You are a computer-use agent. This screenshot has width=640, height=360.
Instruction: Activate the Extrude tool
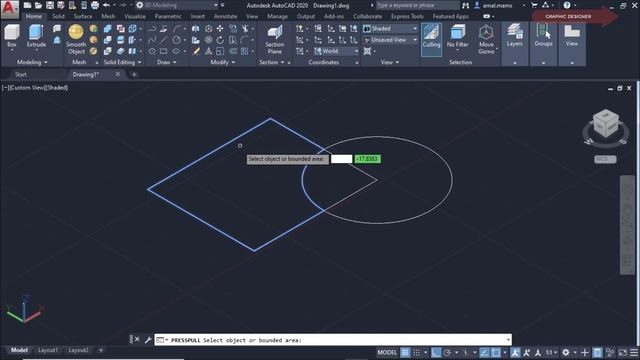point(36,36)
